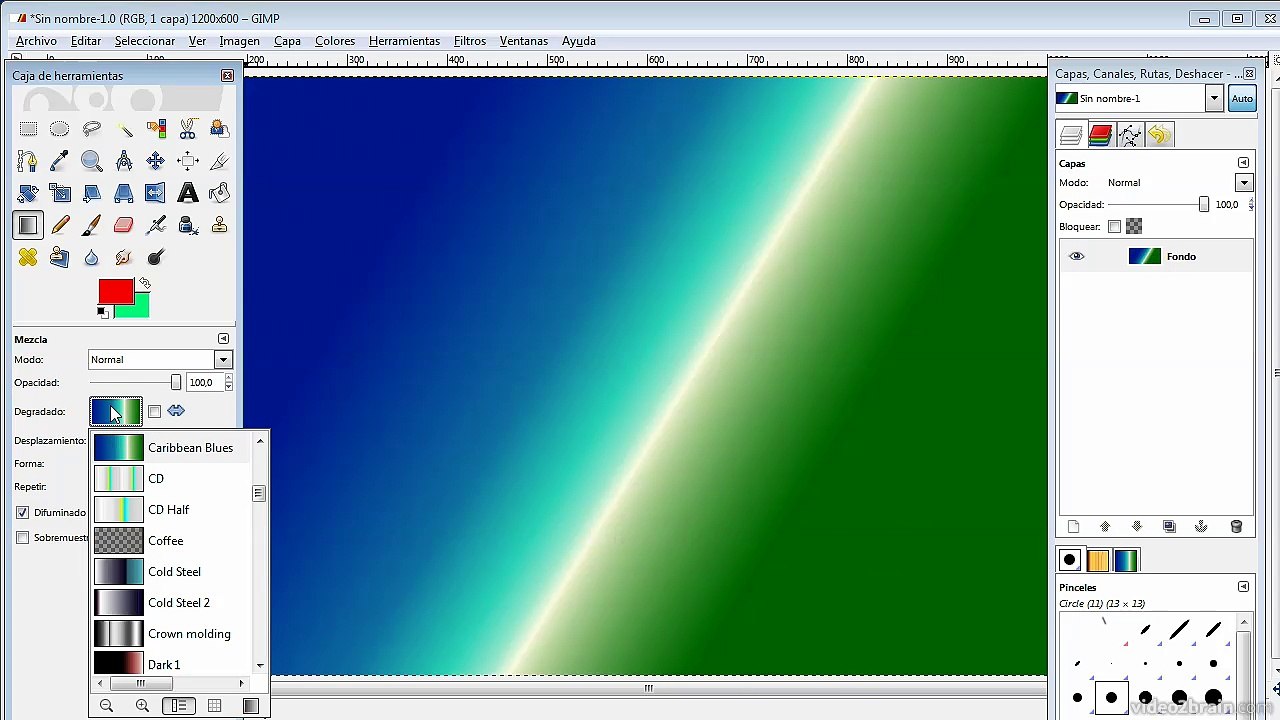The image size is (1280, 720).
Task: Pick the Pencil tool
Action: click(60, 225)
